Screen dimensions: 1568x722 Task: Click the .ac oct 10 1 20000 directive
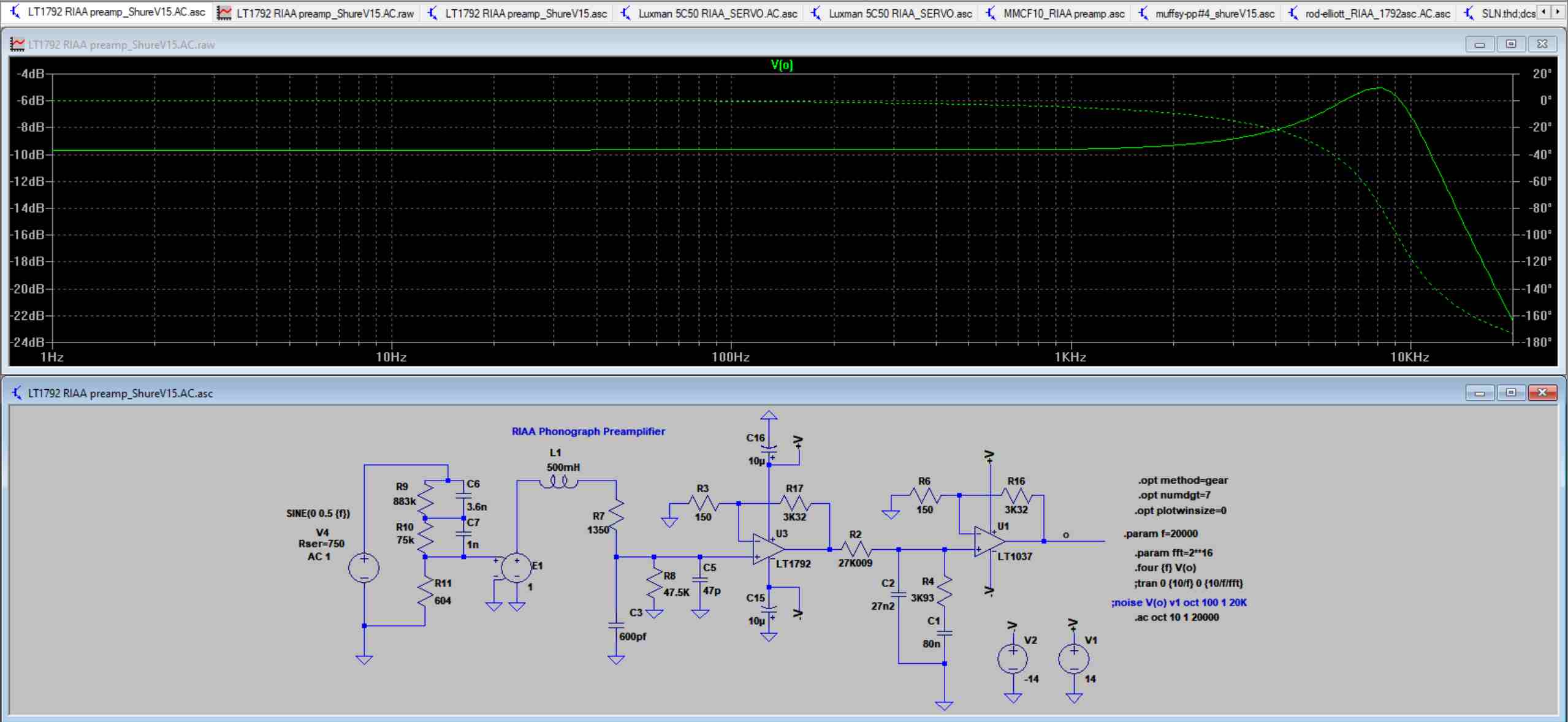[1176, 617]
